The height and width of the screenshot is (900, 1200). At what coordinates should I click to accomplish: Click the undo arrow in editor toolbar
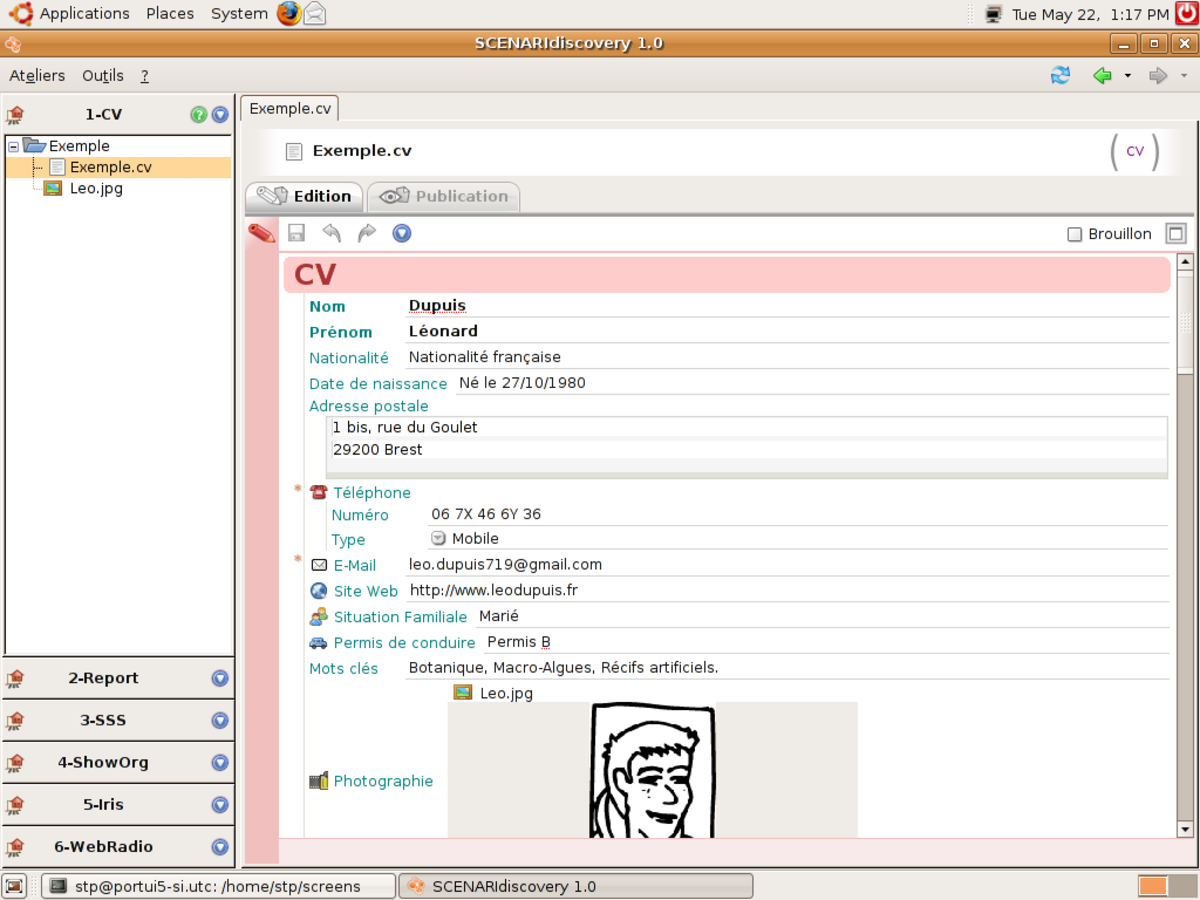pos(332,233)
